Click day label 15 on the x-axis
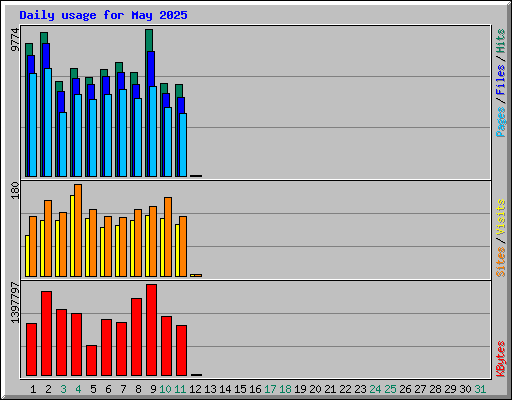This screenshot has width=512, height=400. click(x=240, y=389)
